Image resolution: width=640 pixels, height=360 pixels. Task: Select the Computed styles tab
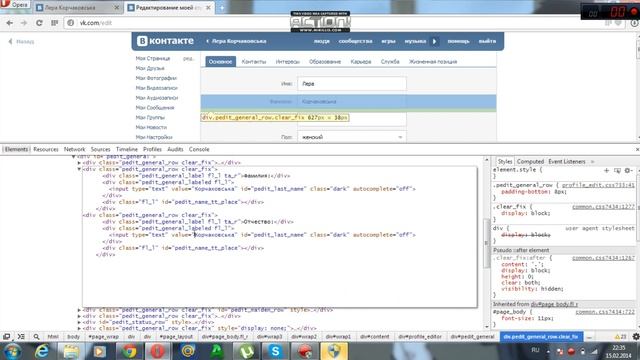coord(530,162)
